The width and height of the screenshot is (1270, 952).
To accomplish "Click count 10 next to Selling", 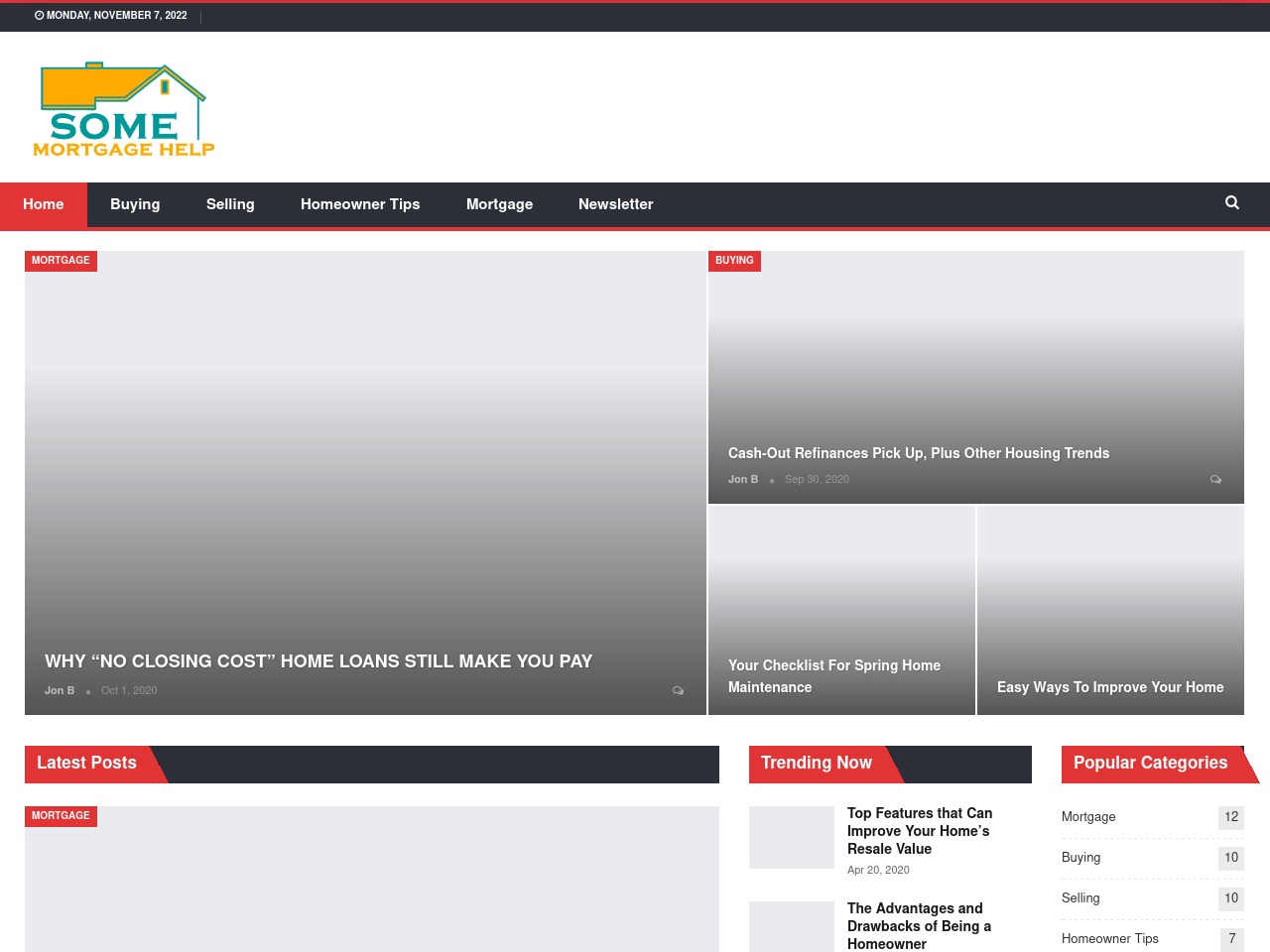I will pyautogui.click(x=1231, y=898).
